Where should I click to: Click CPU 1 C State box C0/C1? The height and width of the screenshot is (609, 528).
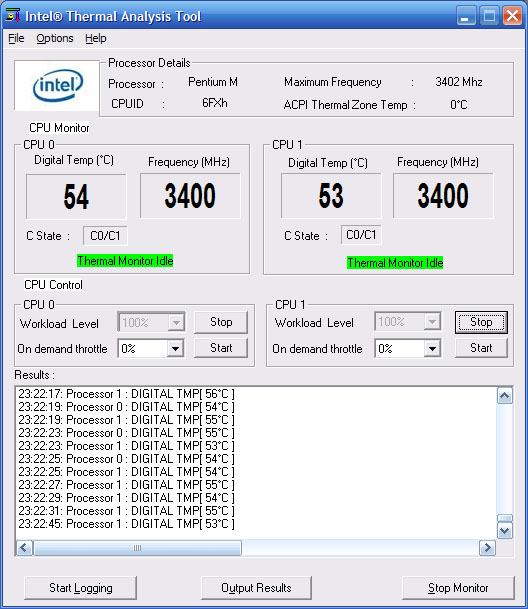[x=361, y=235]
